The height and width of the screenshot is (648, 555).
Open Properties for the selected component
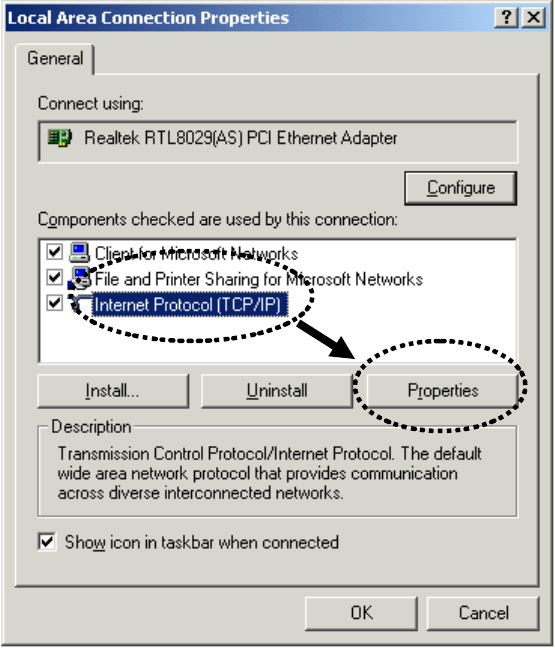point(443,391)
